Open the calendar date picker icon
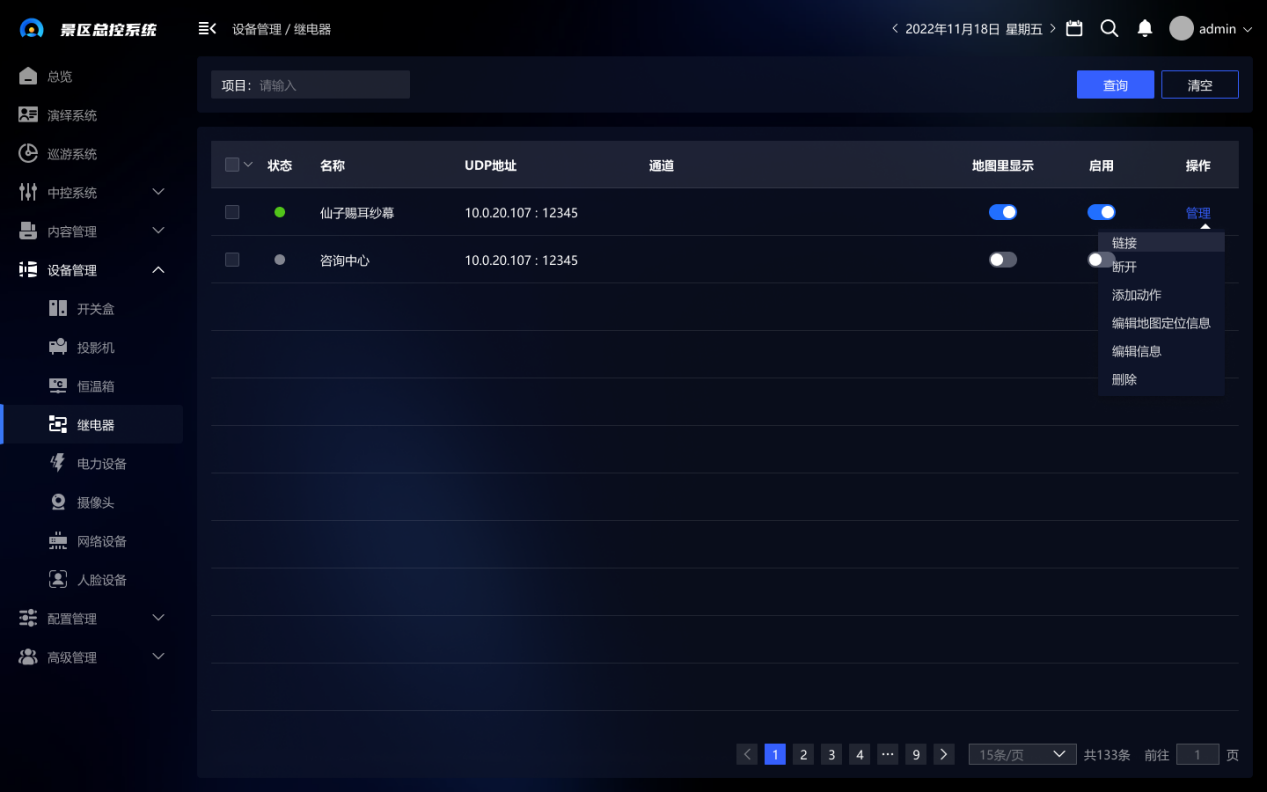 click(1074, 29)
